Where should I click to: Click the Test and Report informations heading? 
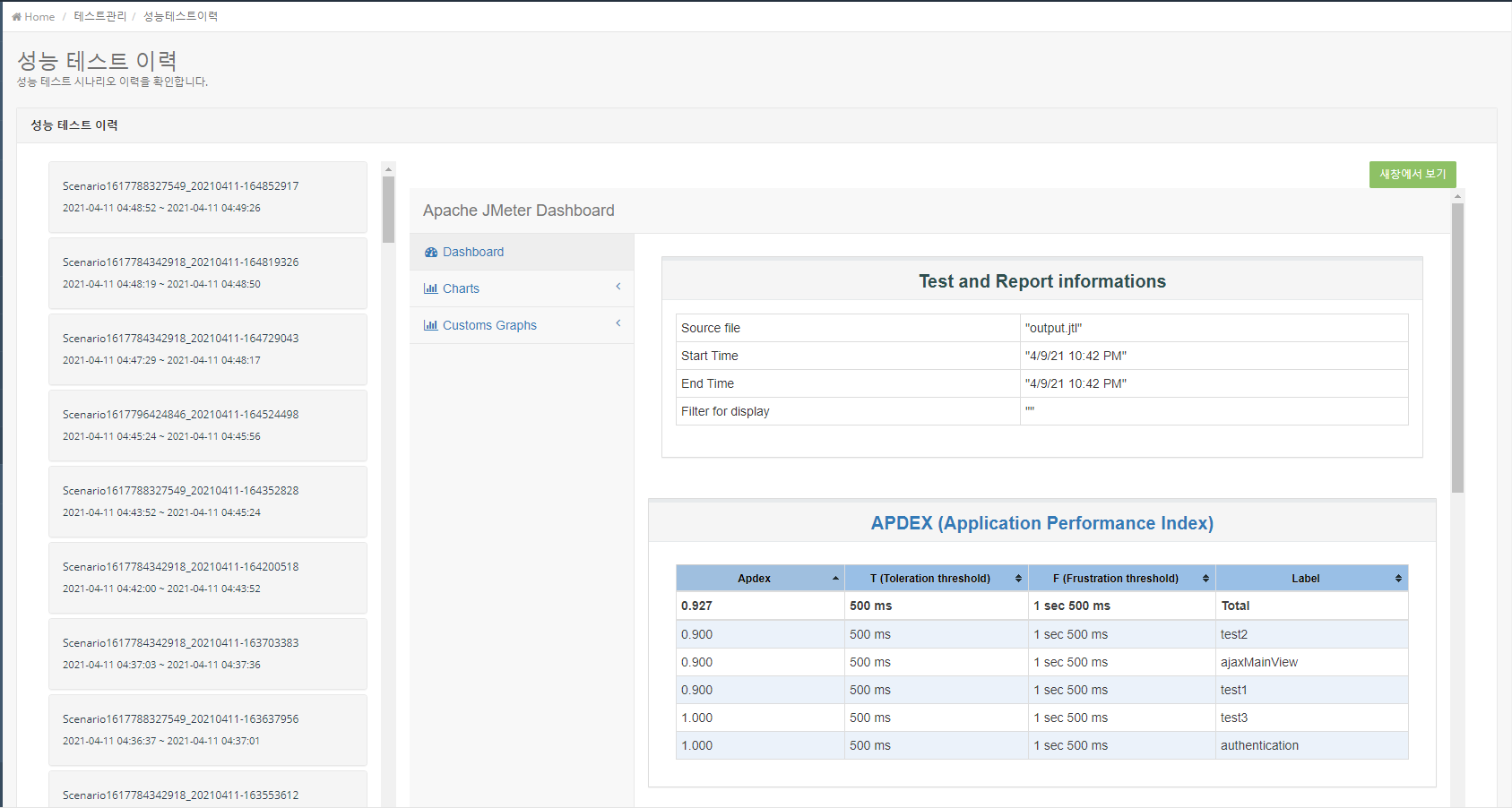[x=1042, y=281]
